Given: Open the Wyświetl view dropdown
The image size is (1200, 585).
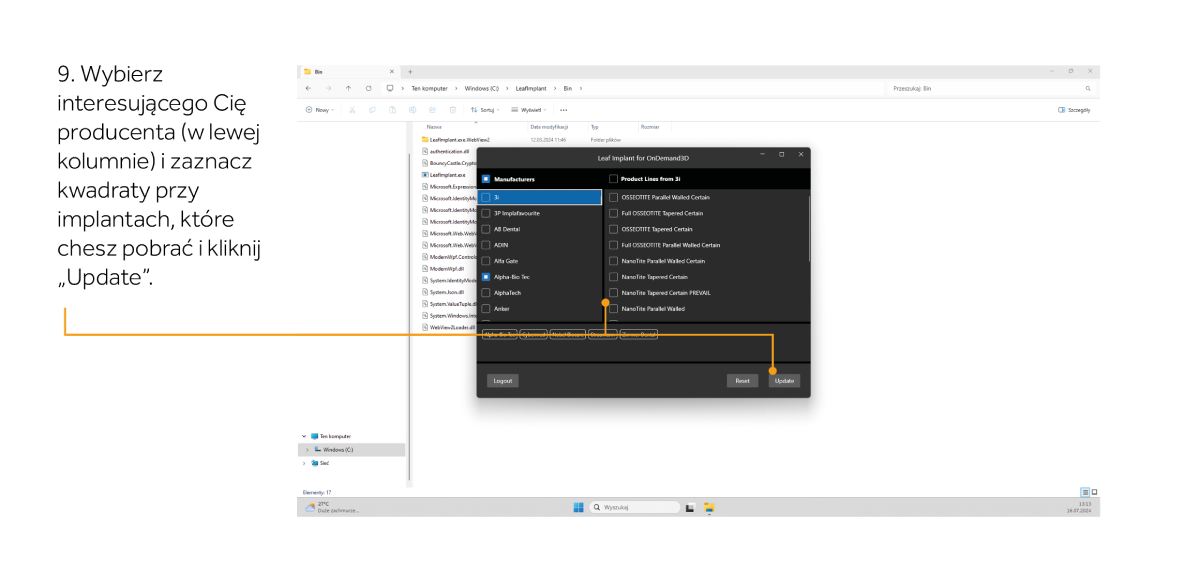Looking at the screenshot, I should [x=528, y=109].
